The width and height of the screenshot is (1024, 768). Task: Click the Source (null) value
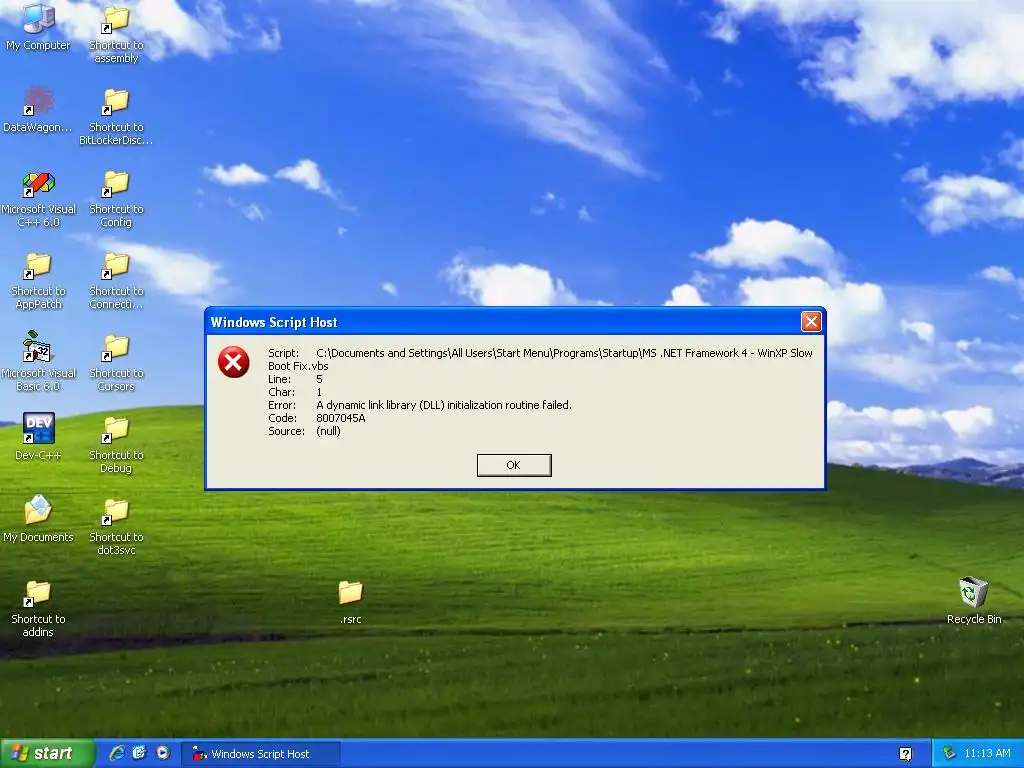coord(328,431)
